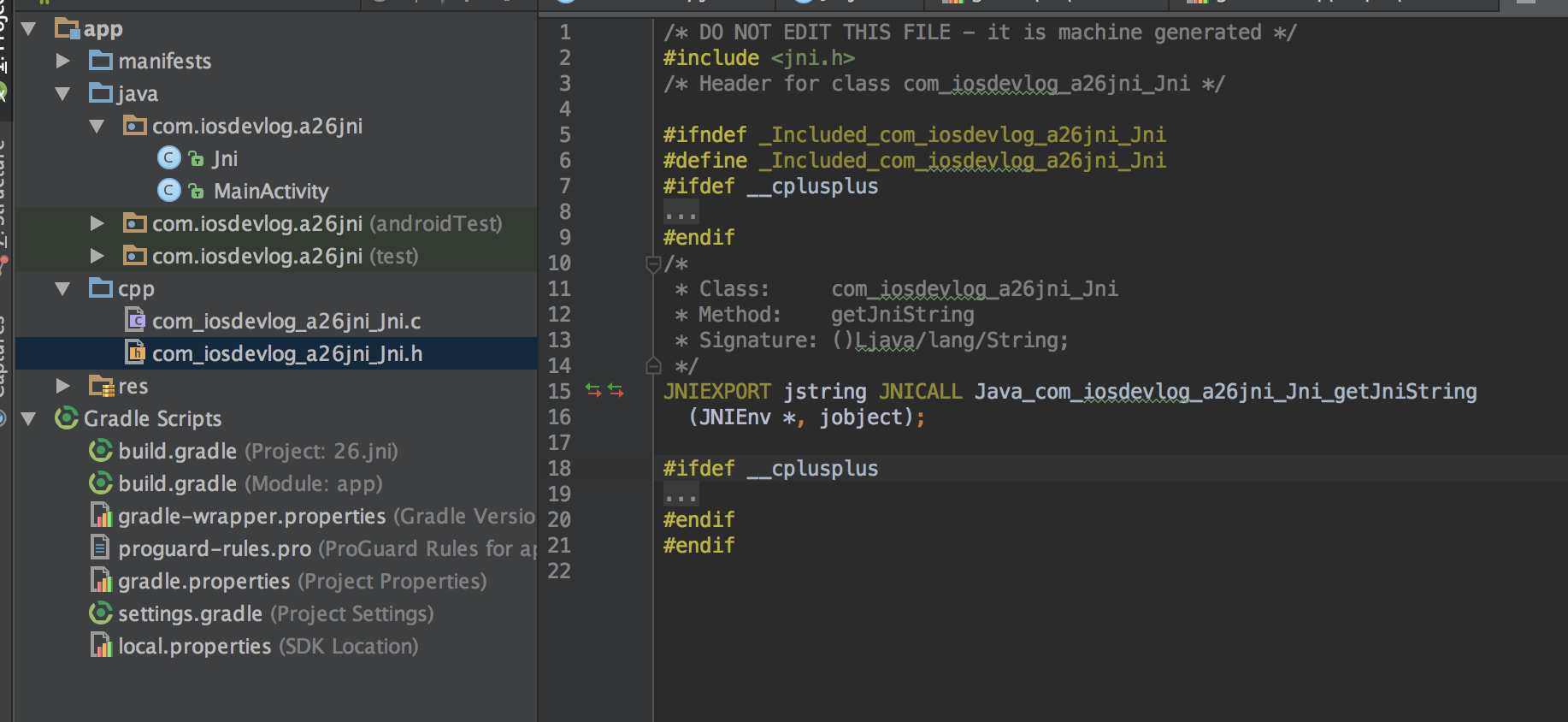The height and width of the screenshot is (722, 1568).
Task: Expand the manifests folder arrow
Action: (62, 61)
